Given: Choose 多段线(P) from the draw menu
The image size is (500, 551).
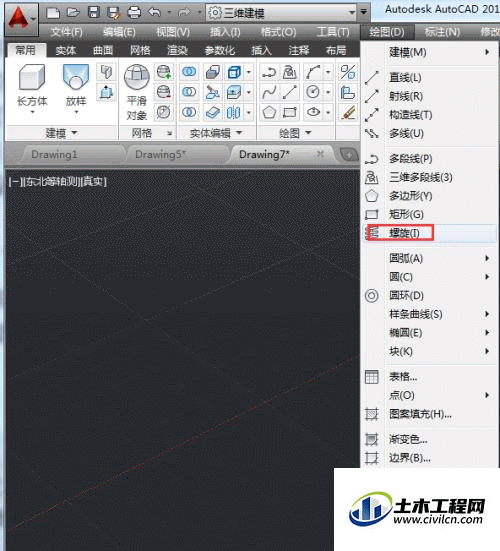Looking at the screenshot, I should [429, 159].
